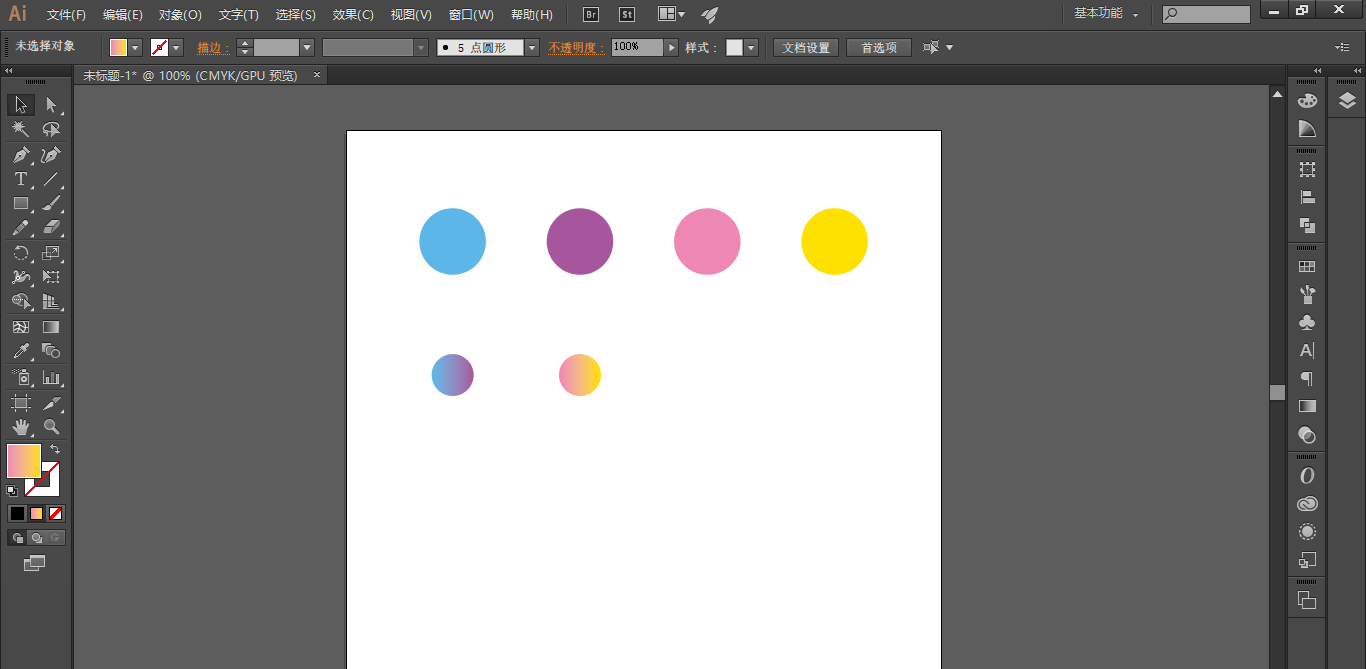
Task: Select the Mesh tool
Action: (x=21, y=327)
